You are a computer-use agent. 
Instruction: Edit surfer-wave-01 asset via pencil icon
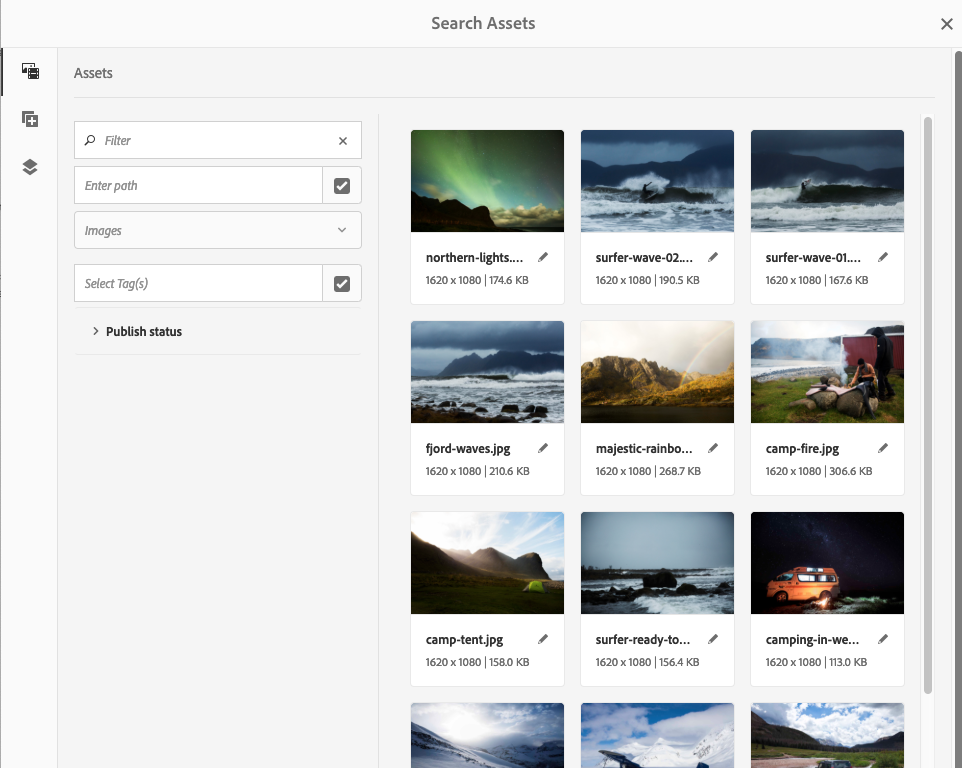[x=883, y=257]
